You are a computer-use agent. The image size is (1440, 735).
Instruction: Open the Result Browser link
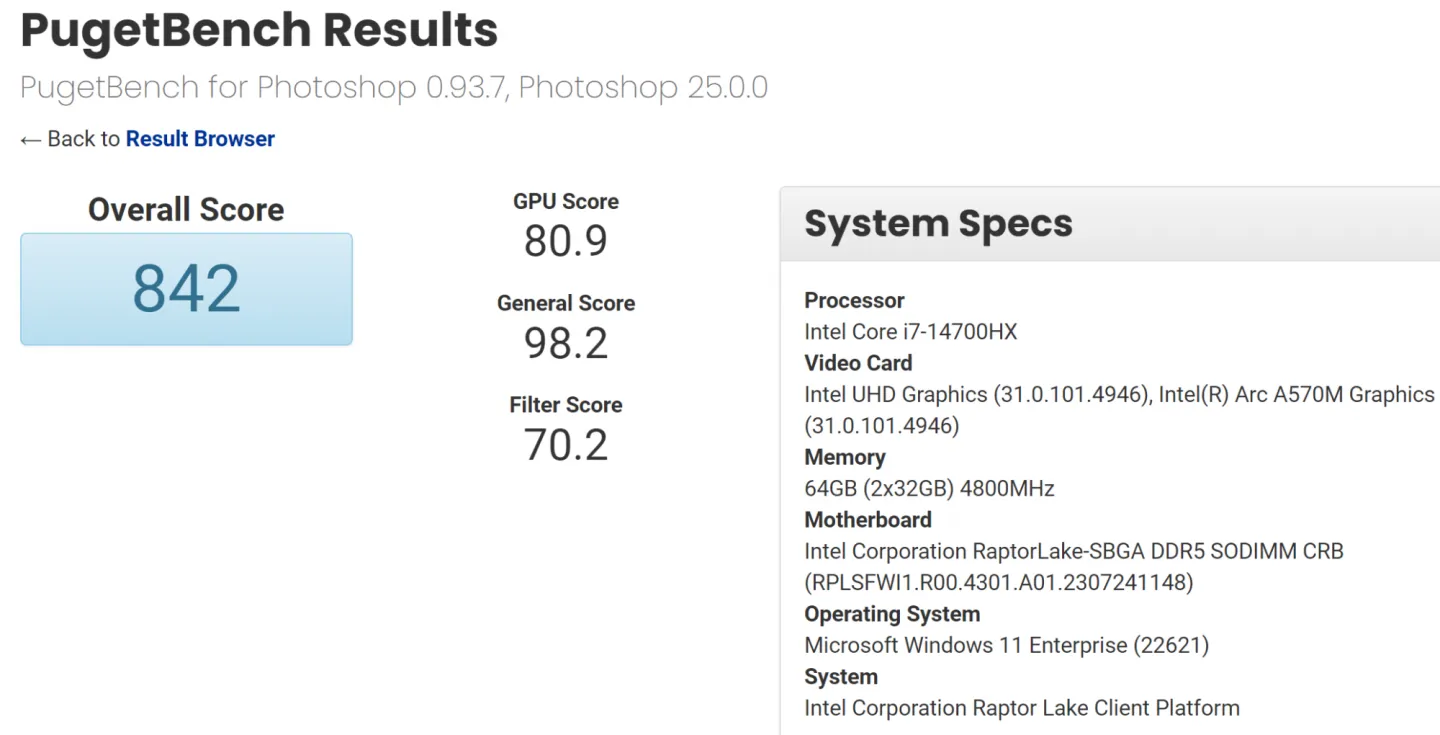(x=200, y=139)
